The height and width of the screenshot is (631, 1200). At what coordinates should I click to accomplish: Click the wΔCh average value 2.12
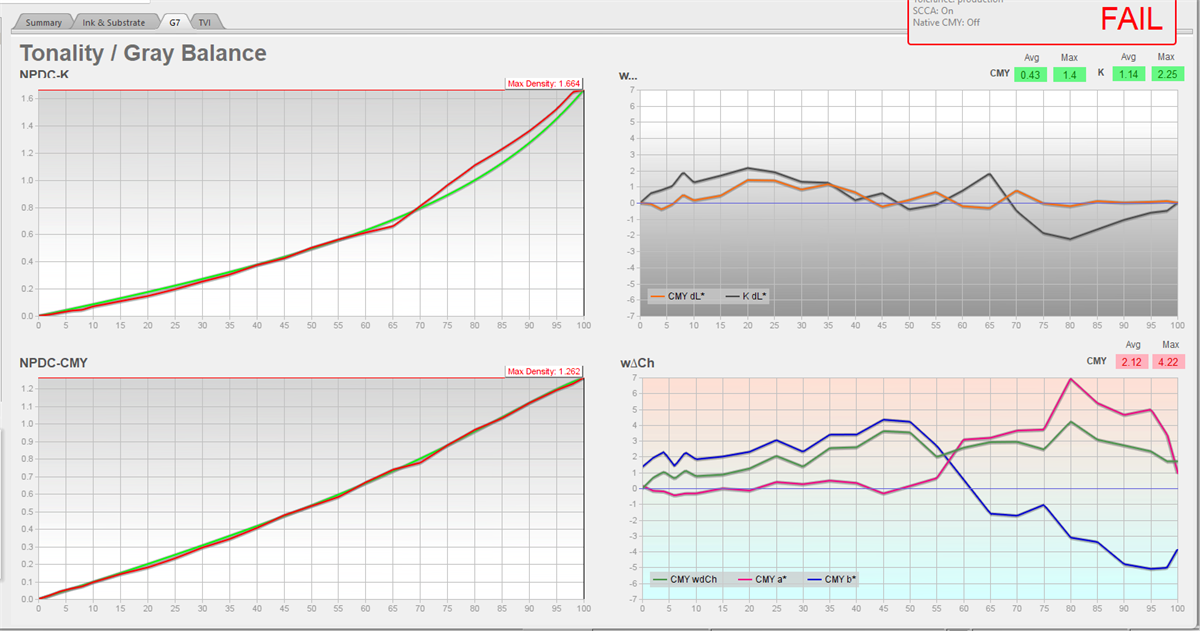pyautogui.click(x=1131, y=361)
